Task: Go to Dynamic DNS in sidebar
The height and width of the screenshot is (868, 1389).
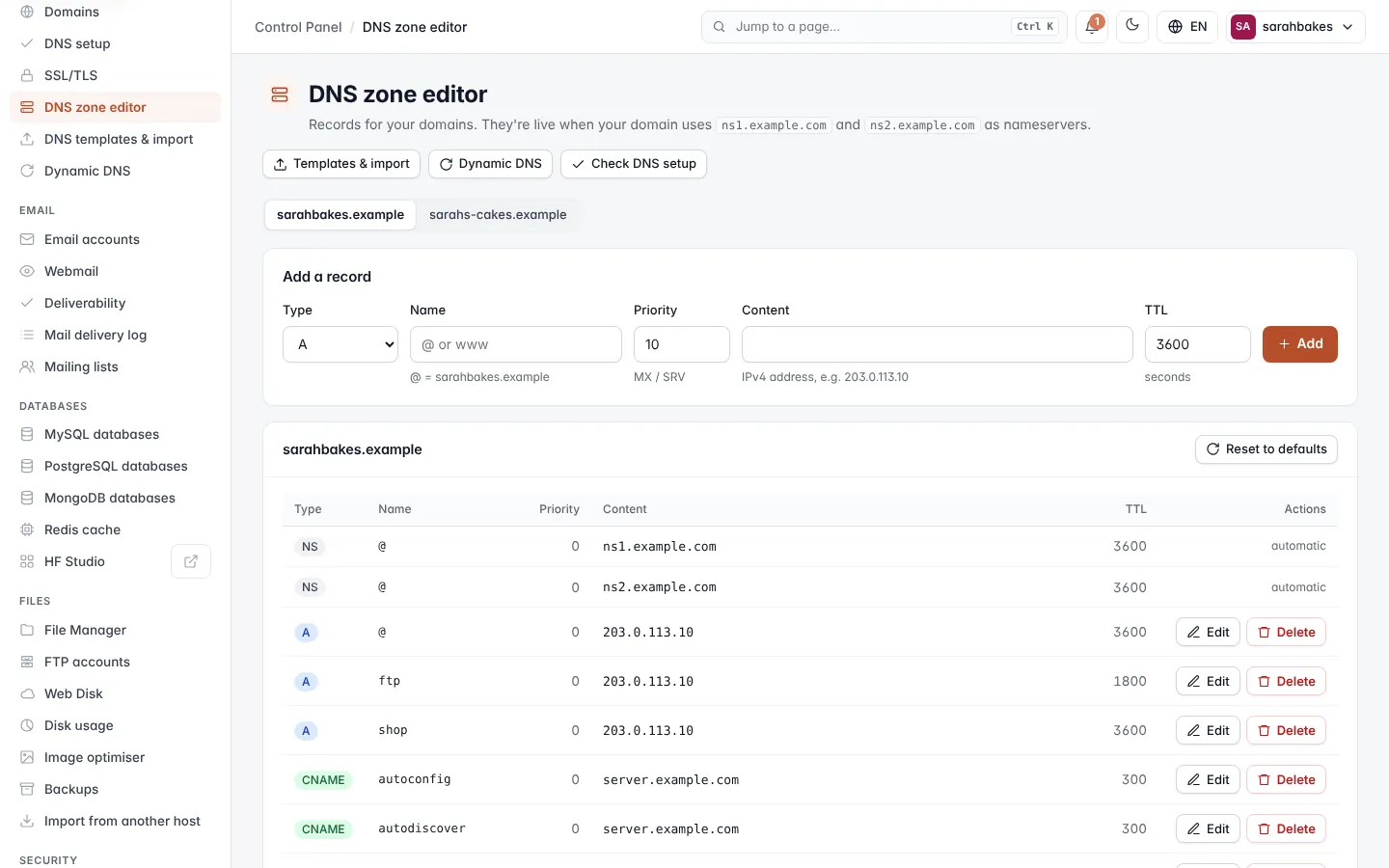Action: click(115, 171)
